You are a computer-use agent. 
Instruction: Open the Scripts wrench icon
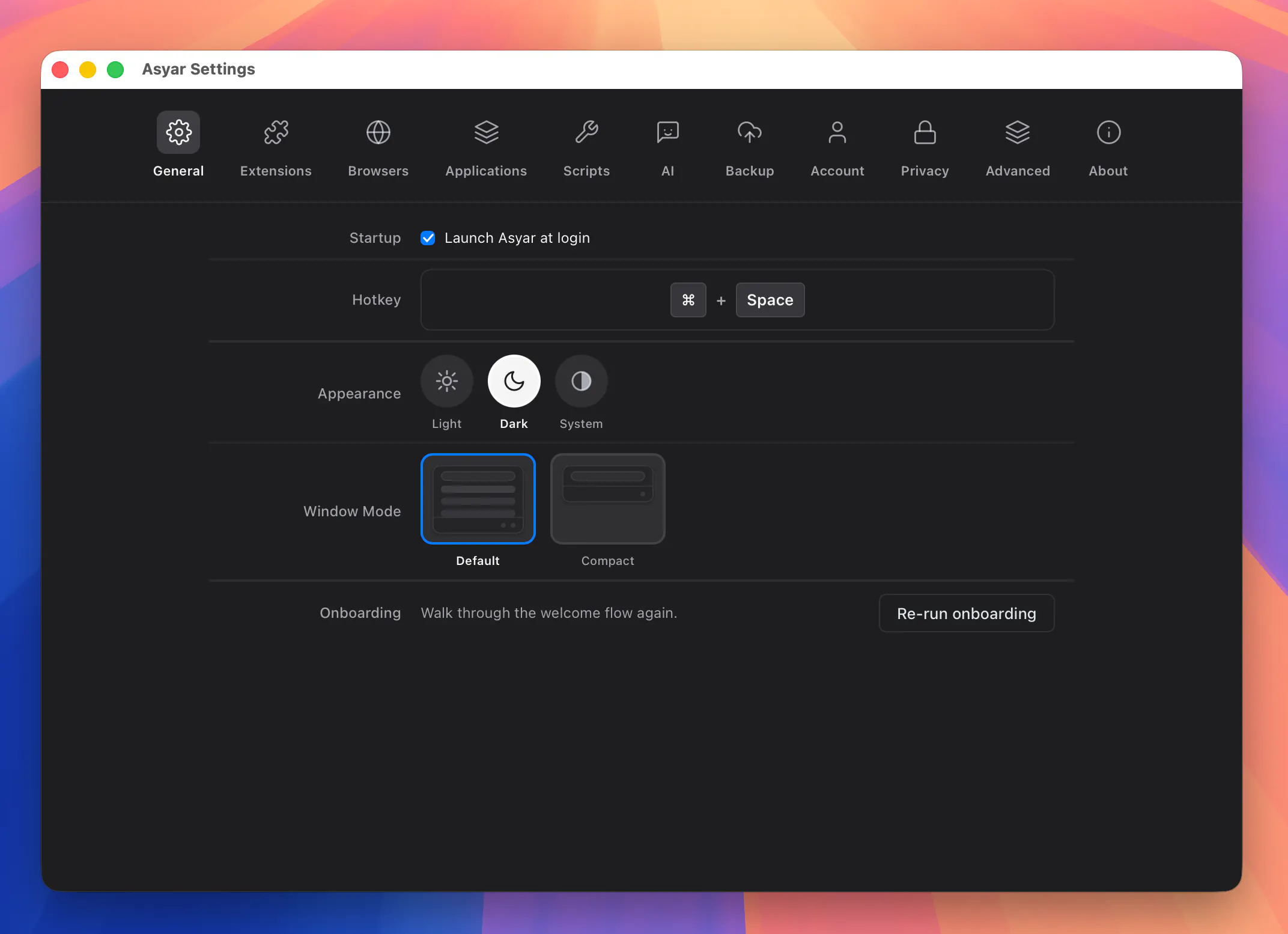[586, 132]
